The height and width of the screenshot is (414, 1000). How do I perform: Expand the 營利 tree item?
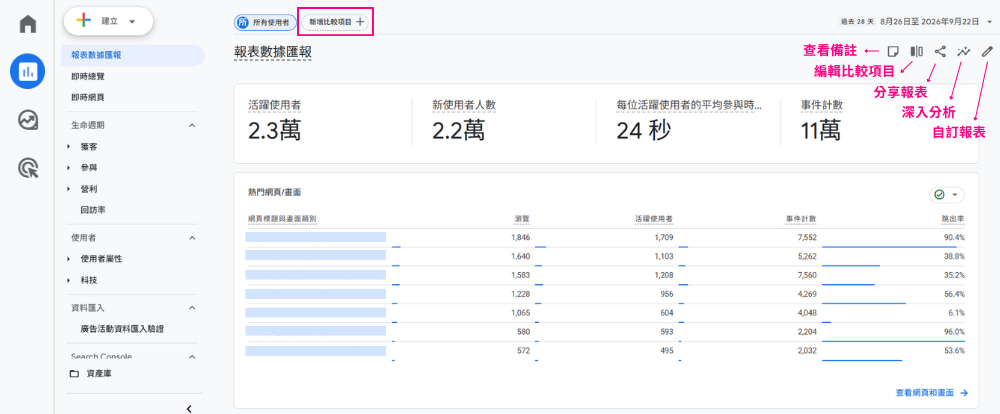coord(69,189)
